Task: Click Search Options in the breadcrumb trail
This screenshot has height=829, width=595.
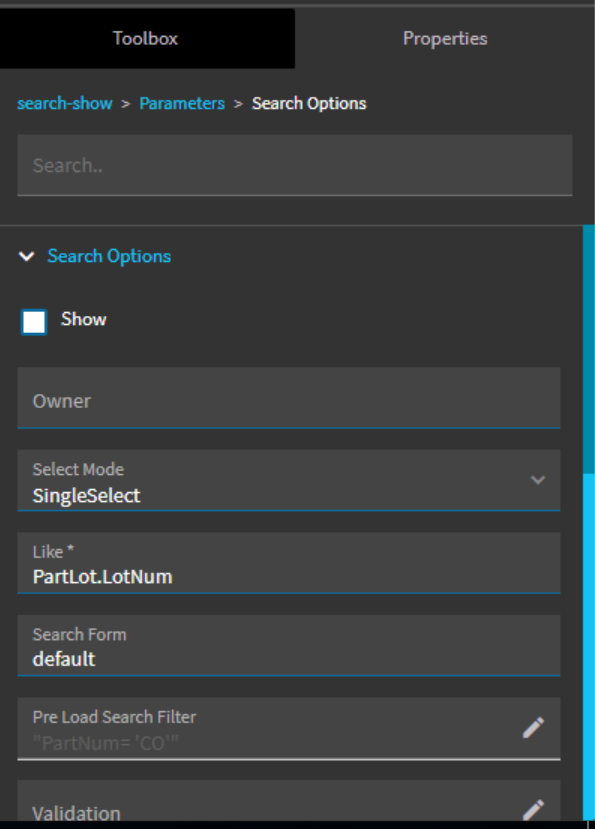Action: pyautogui.click(x=308, y=102)
